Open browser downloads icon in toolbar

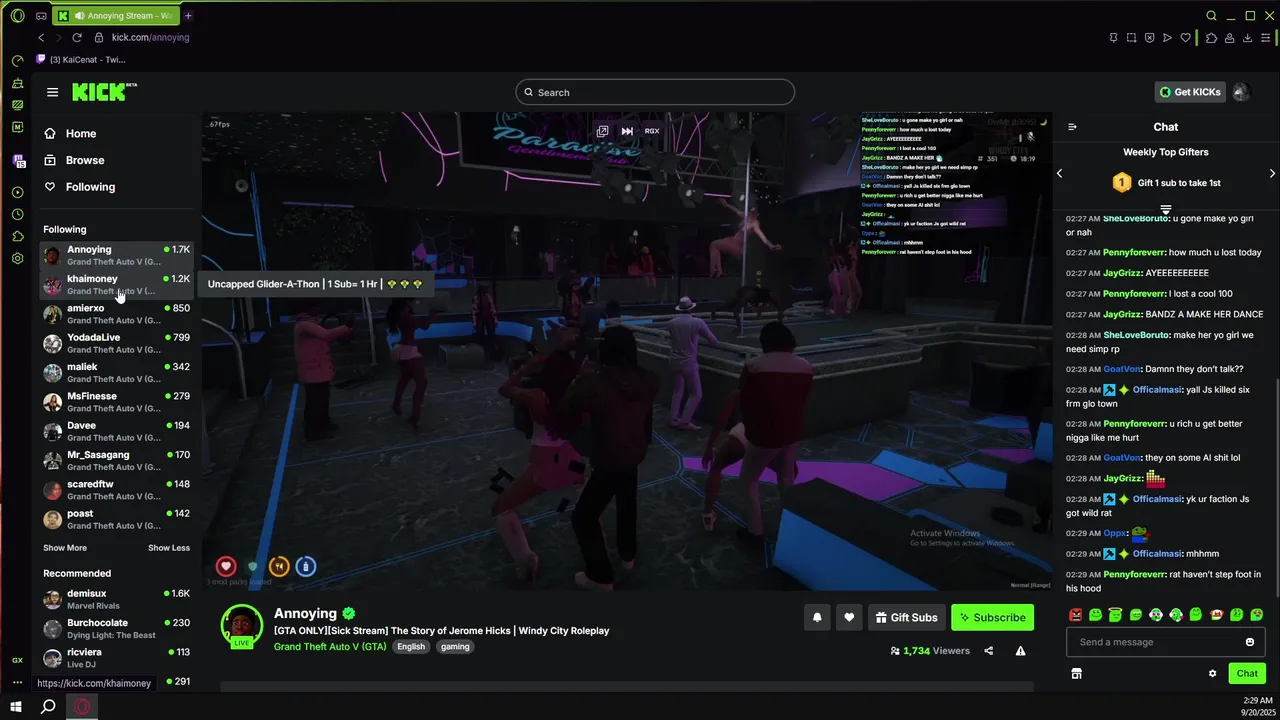[1247, 38]
